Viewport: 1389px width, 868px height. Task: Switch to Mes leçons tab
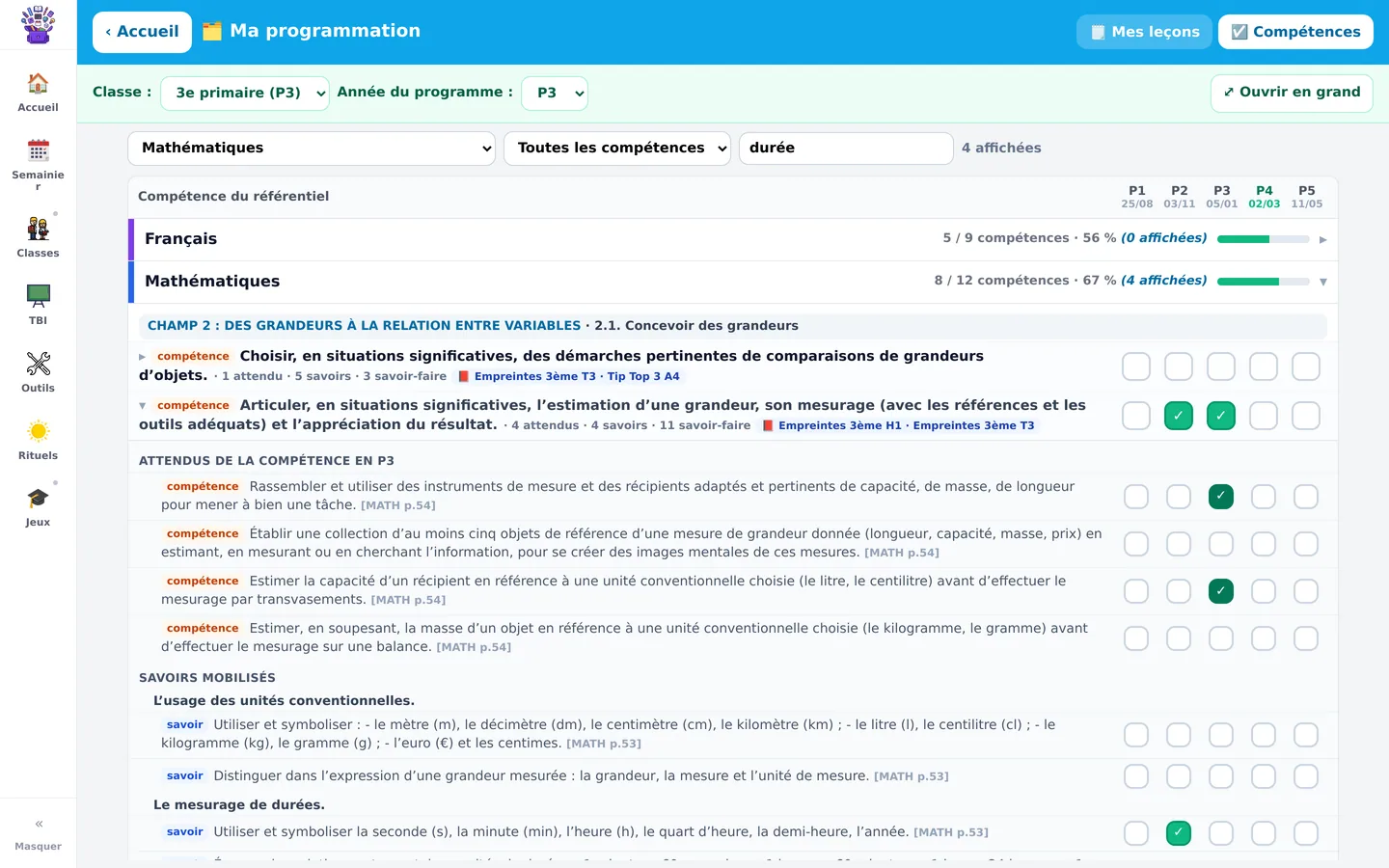point(1145,32)
